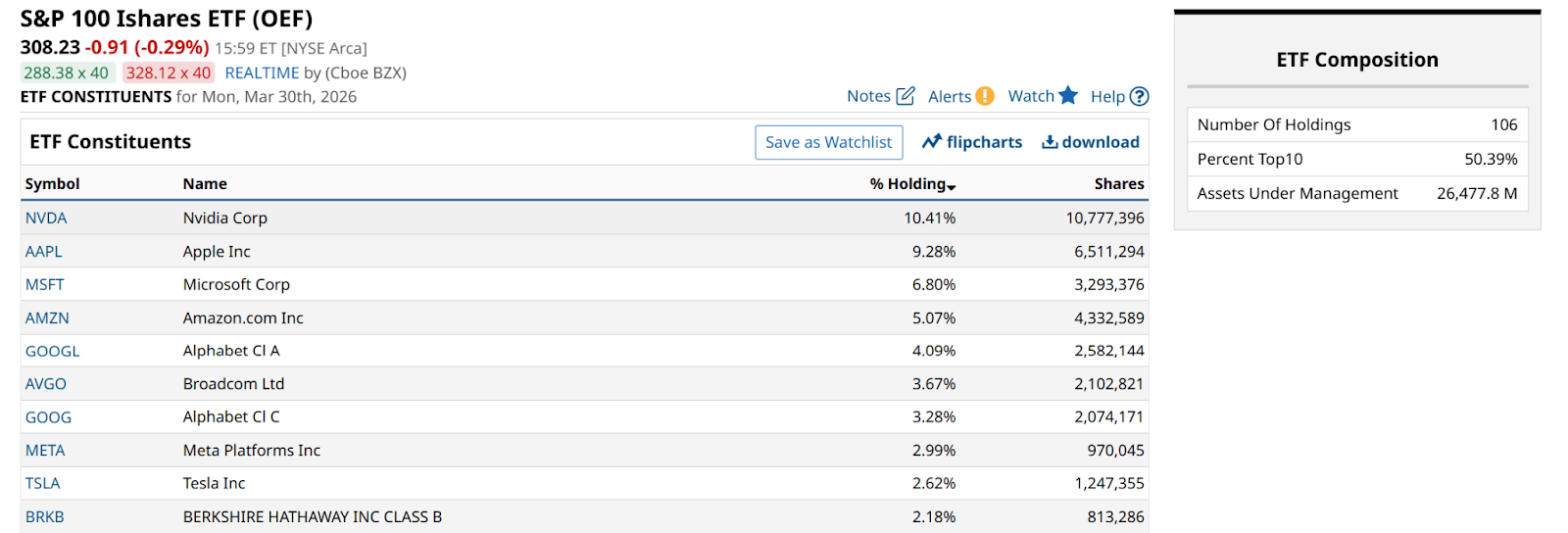Image resolution: width=1568 pixels, height=533 pixels.
Task: Click Amazon.com Inc name cell
Action: click(243, 317)
